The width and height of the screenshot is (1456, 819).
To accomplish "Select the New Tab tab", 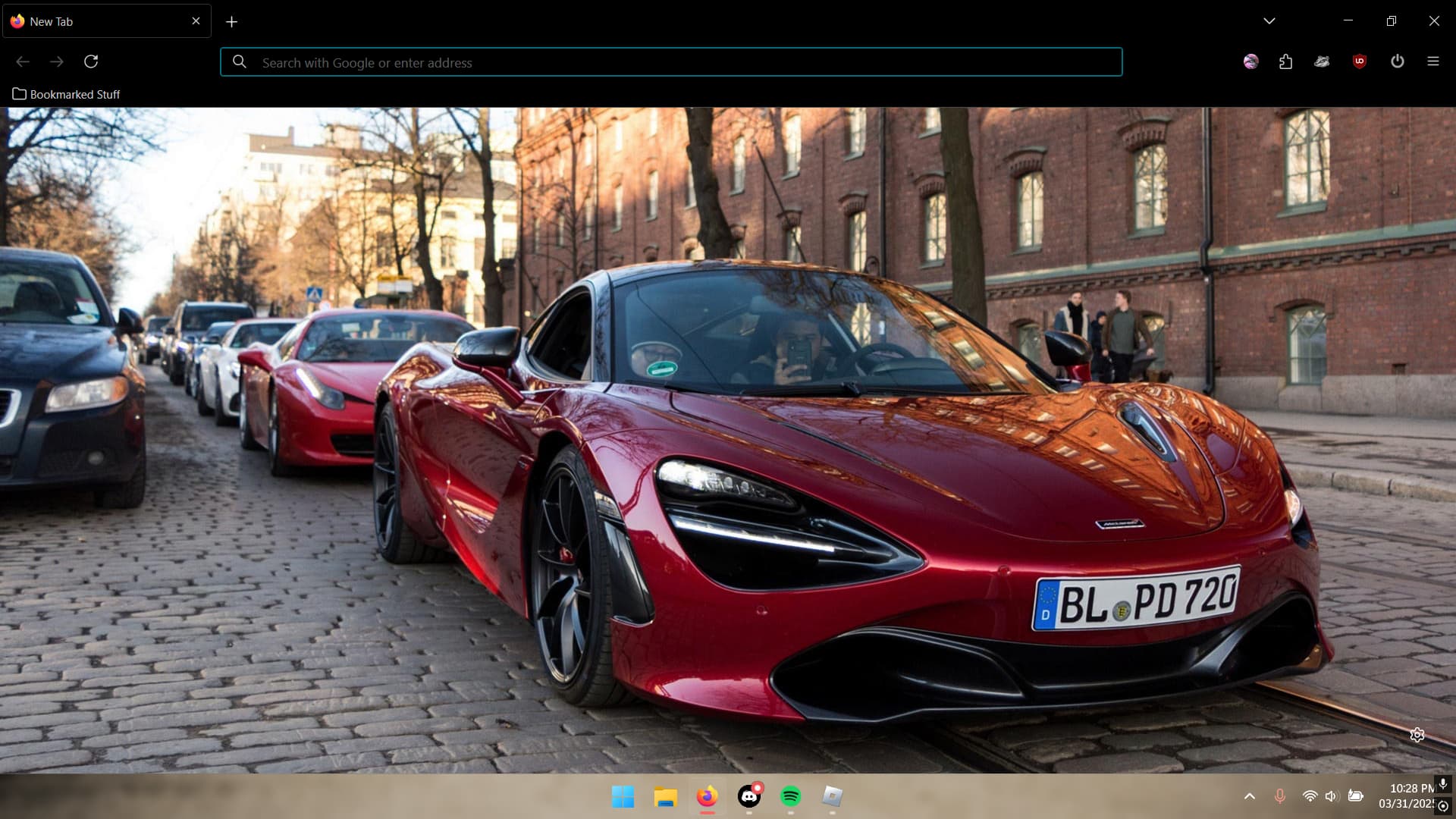I will coord(91,21).
